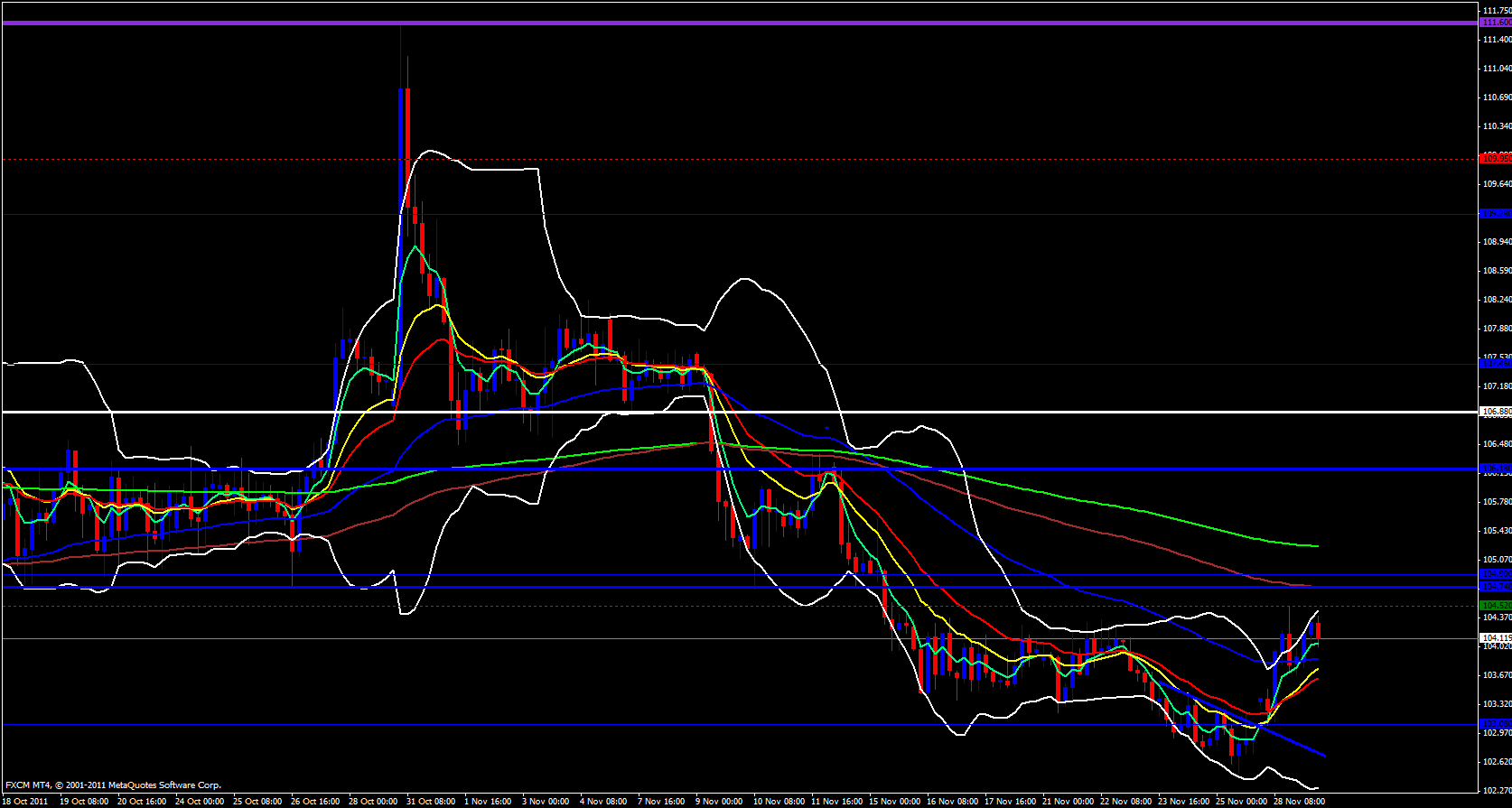Select the red 109.950 price level tag
Viewport: 1512px width, 808px height.
click(1496, 159)
